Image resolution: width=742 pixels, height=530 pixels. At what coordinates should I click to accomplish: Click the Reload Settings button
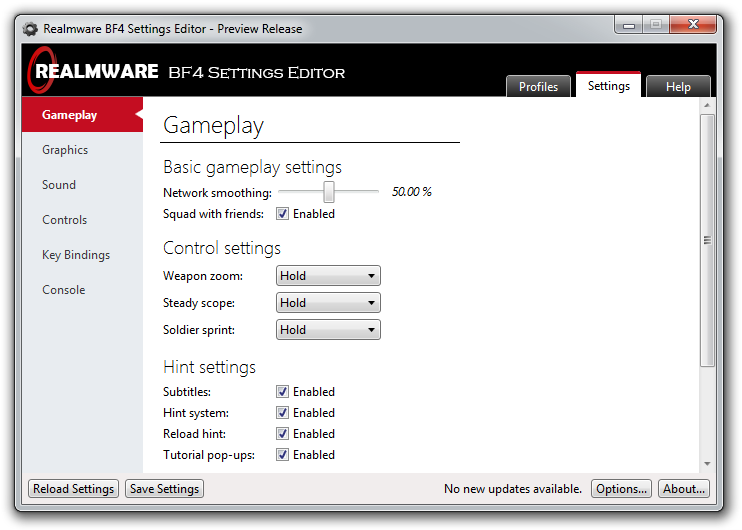pos(73,488)
